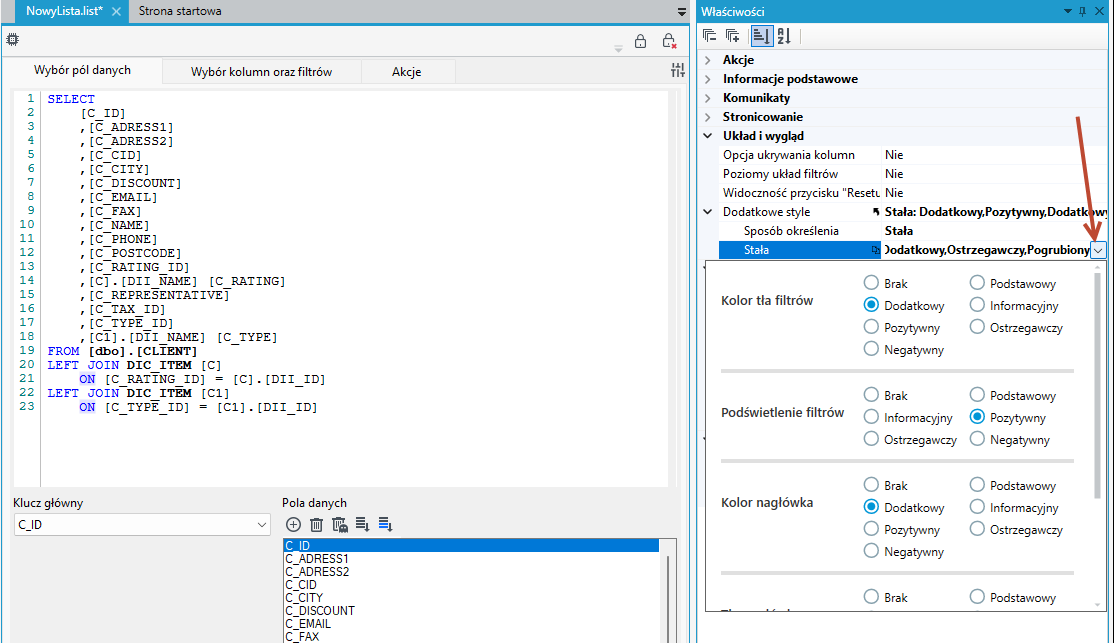The image size is (1114, 643).
Task: Click the plain trash icon under Pola danych
Action: 316,524
